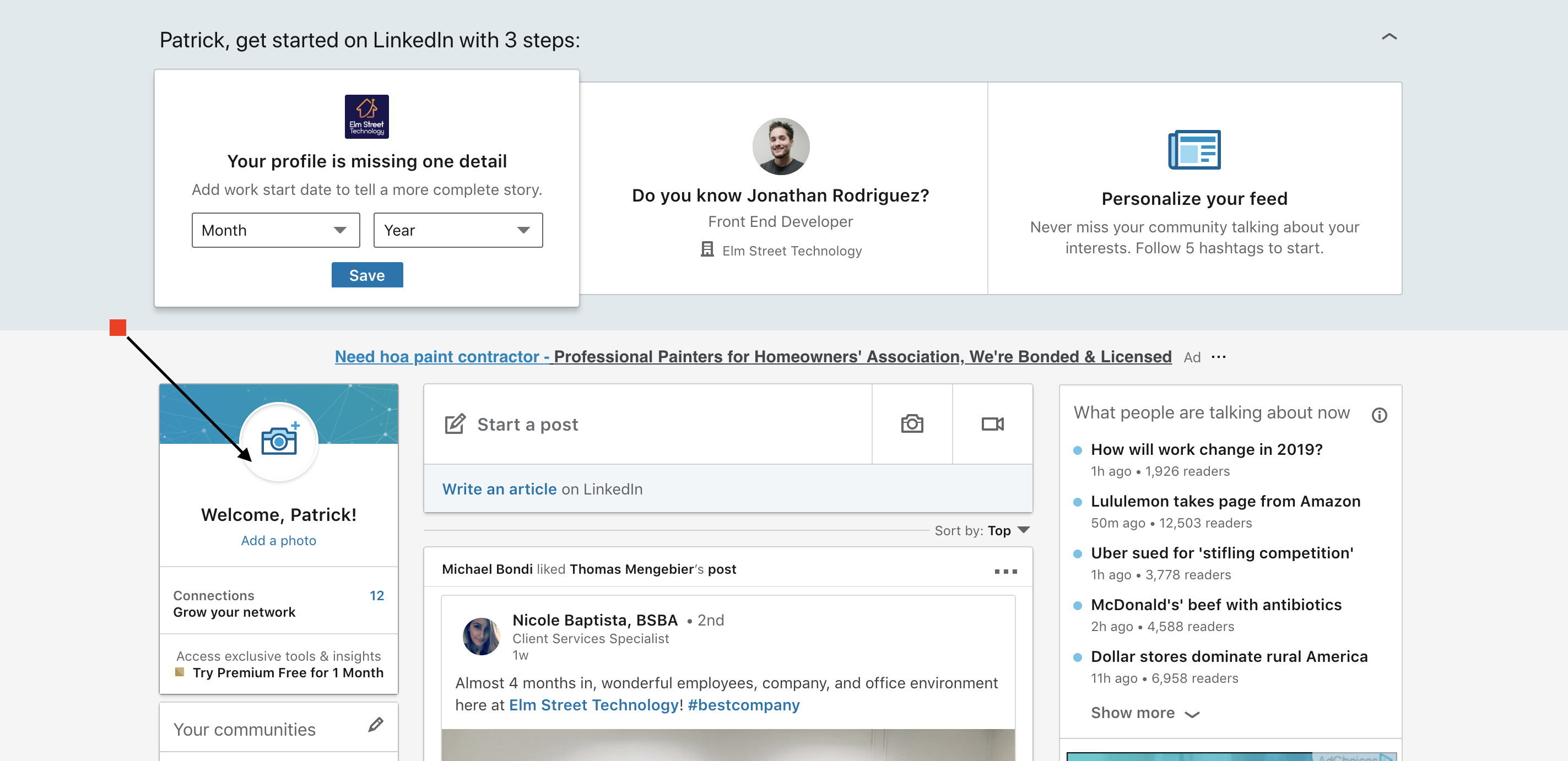
Task: Expand news with Show more
Action: [1145, 713]
